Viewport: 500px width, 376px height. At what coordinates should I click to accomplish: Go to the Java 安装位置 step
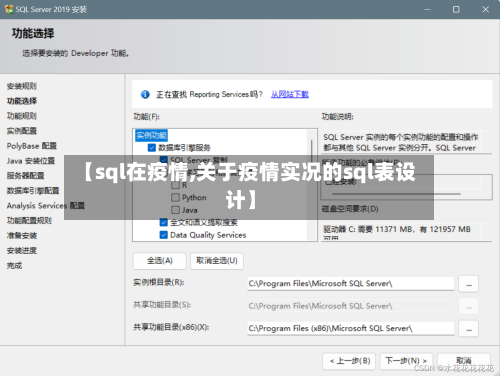31,161
